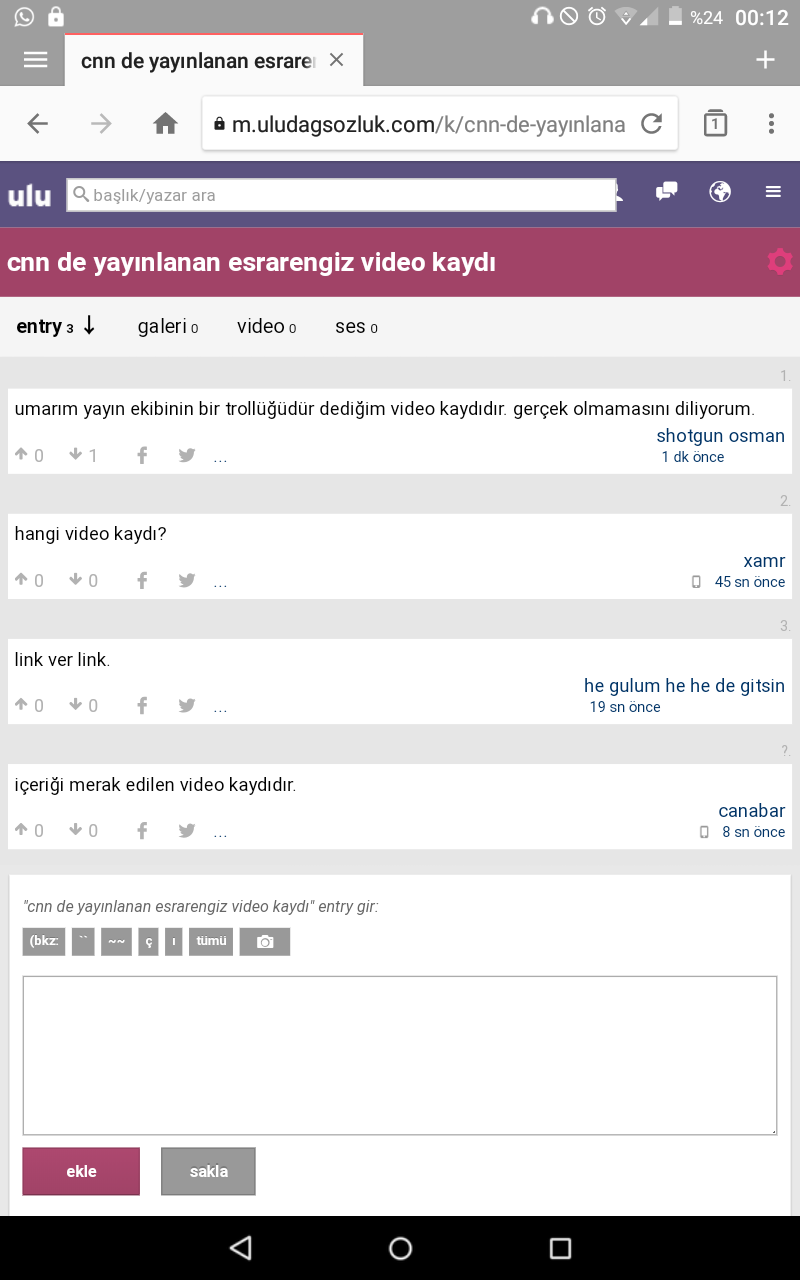Open browser three-dot options menu

tap(771, 124)
